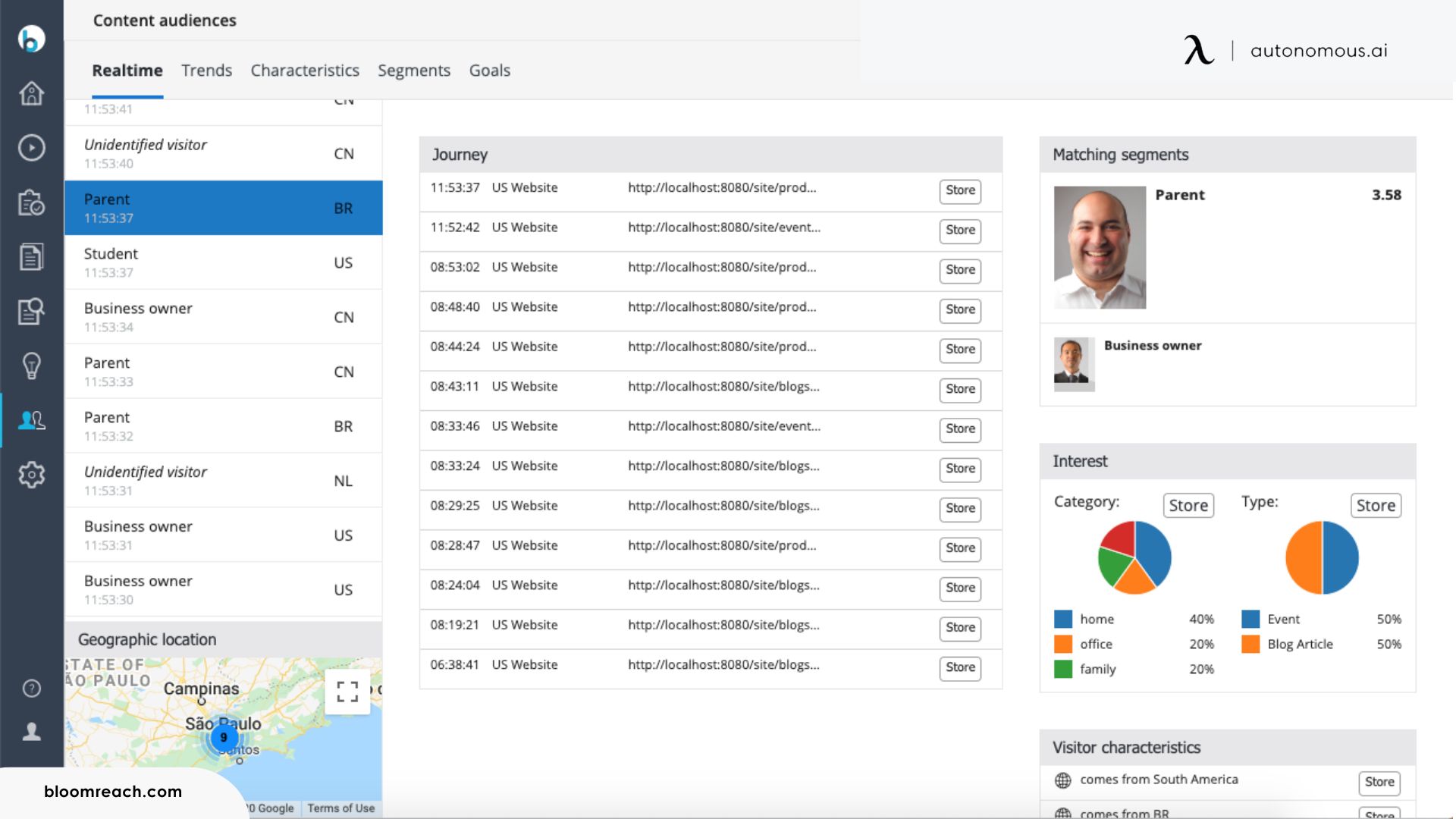Open the settings gear icon in sidebar
Image resolution: width=1456 pixels, height=819 pixels.
click(x=31, y=475)
